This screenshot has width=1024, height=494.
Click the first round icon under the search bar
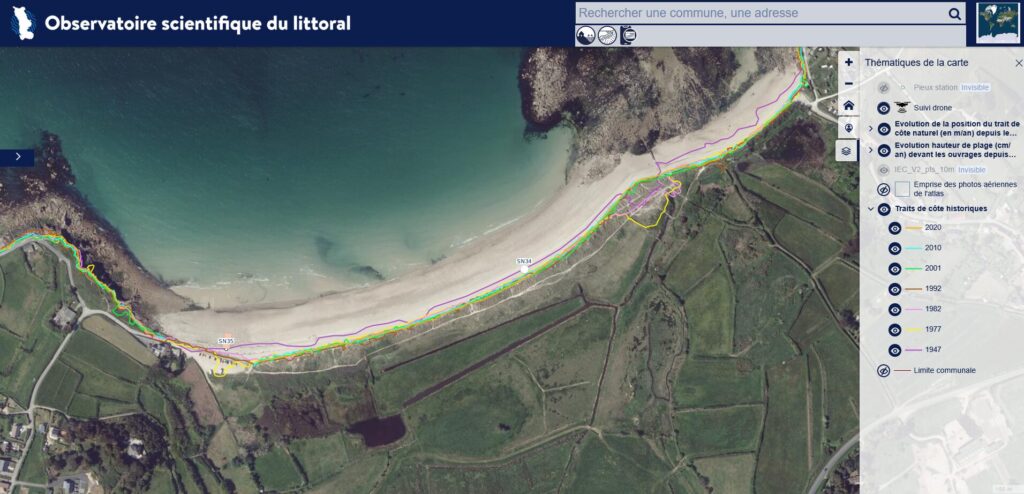click(x=586, y=35)
